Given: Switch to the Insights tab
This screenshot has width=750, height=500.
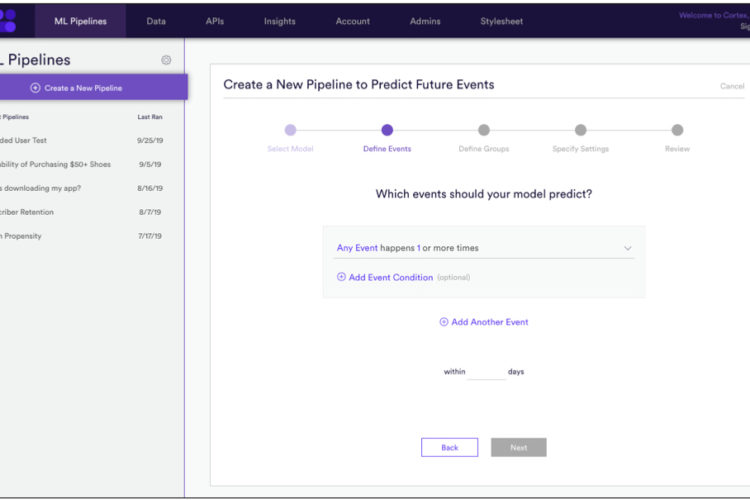Looking at the screenshot, I should pyautogui.click(x=279, y=21).
